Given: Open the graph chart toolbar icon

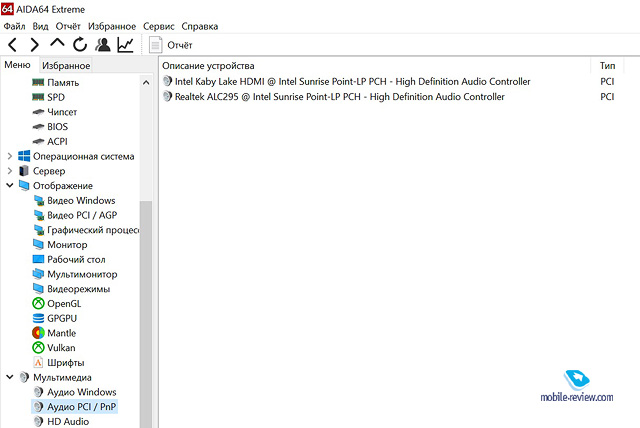Looking at the screenshot, I should click(x=125, y=45).
